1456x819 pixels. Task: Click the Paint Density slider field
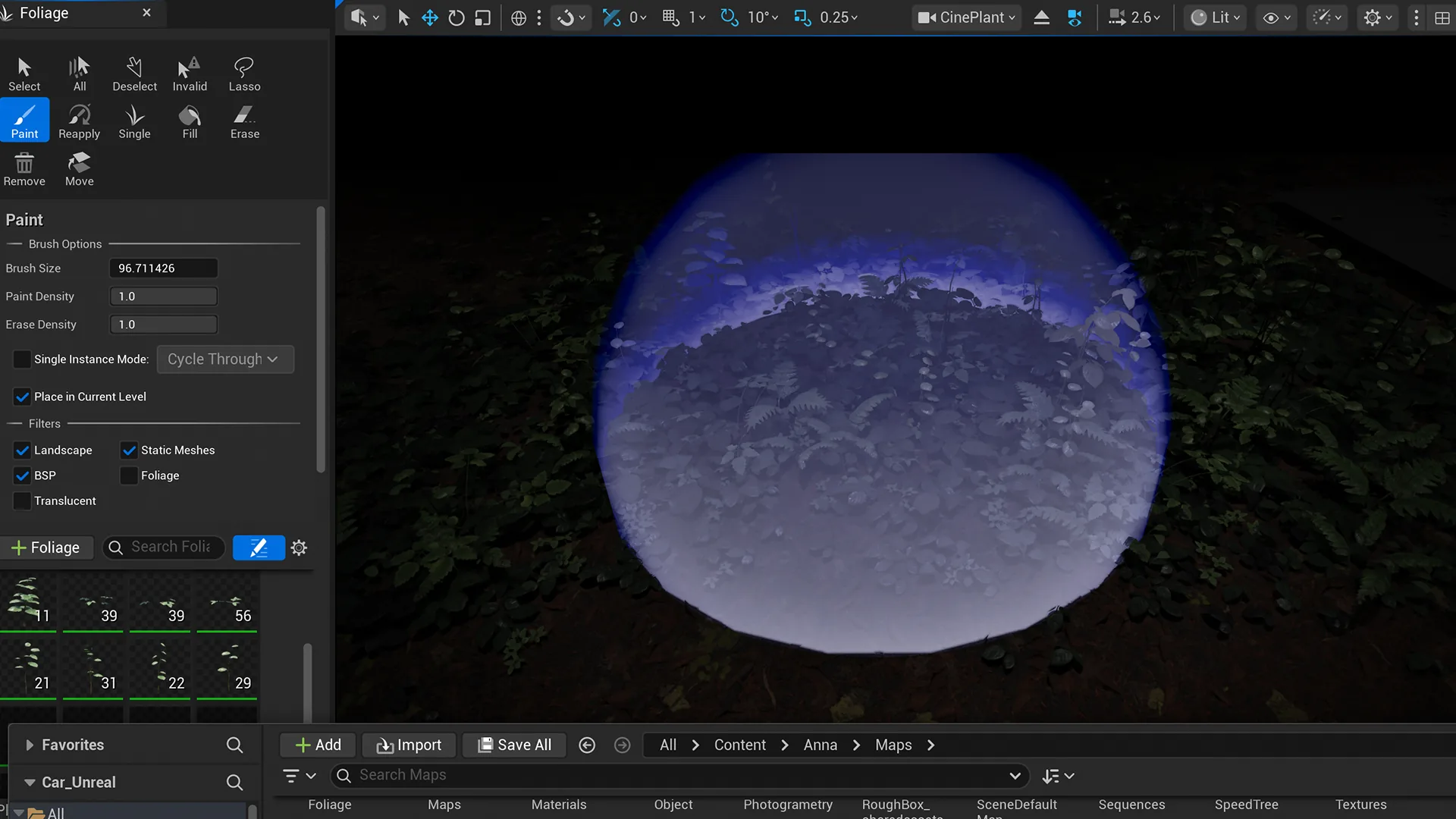tap(164, 297)
